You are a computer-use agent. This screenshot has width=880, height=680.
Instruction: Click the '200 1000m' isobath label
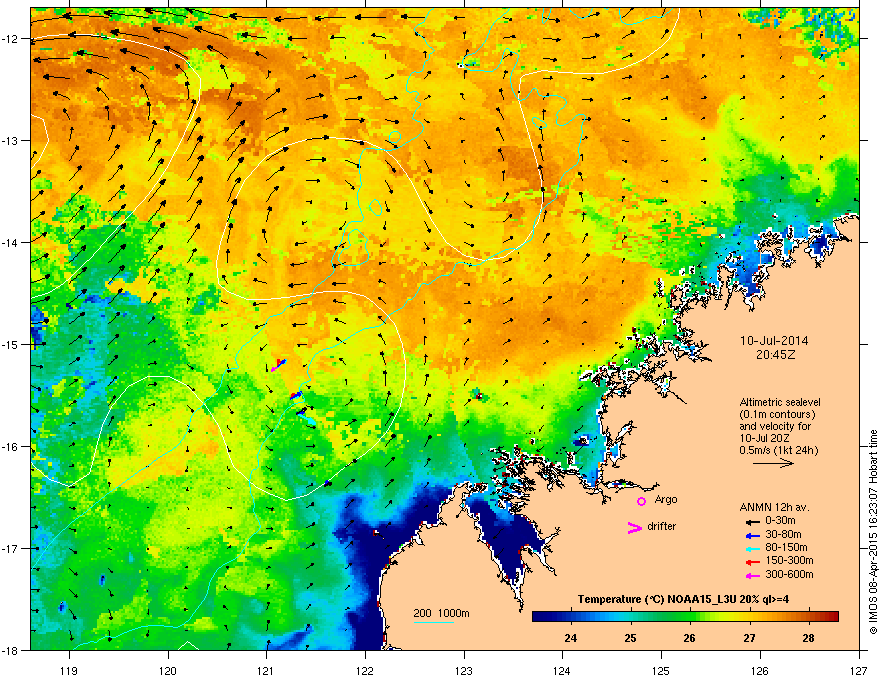point(441,613)
